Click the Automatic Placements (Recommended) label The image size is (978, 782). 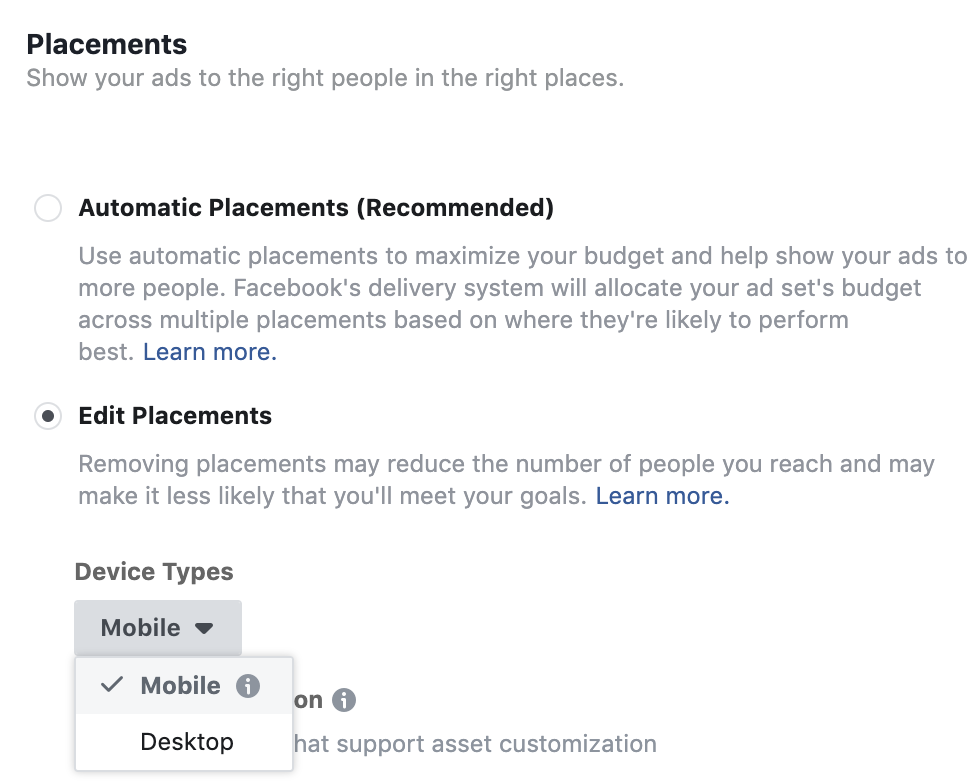click(x=316, y=208)
